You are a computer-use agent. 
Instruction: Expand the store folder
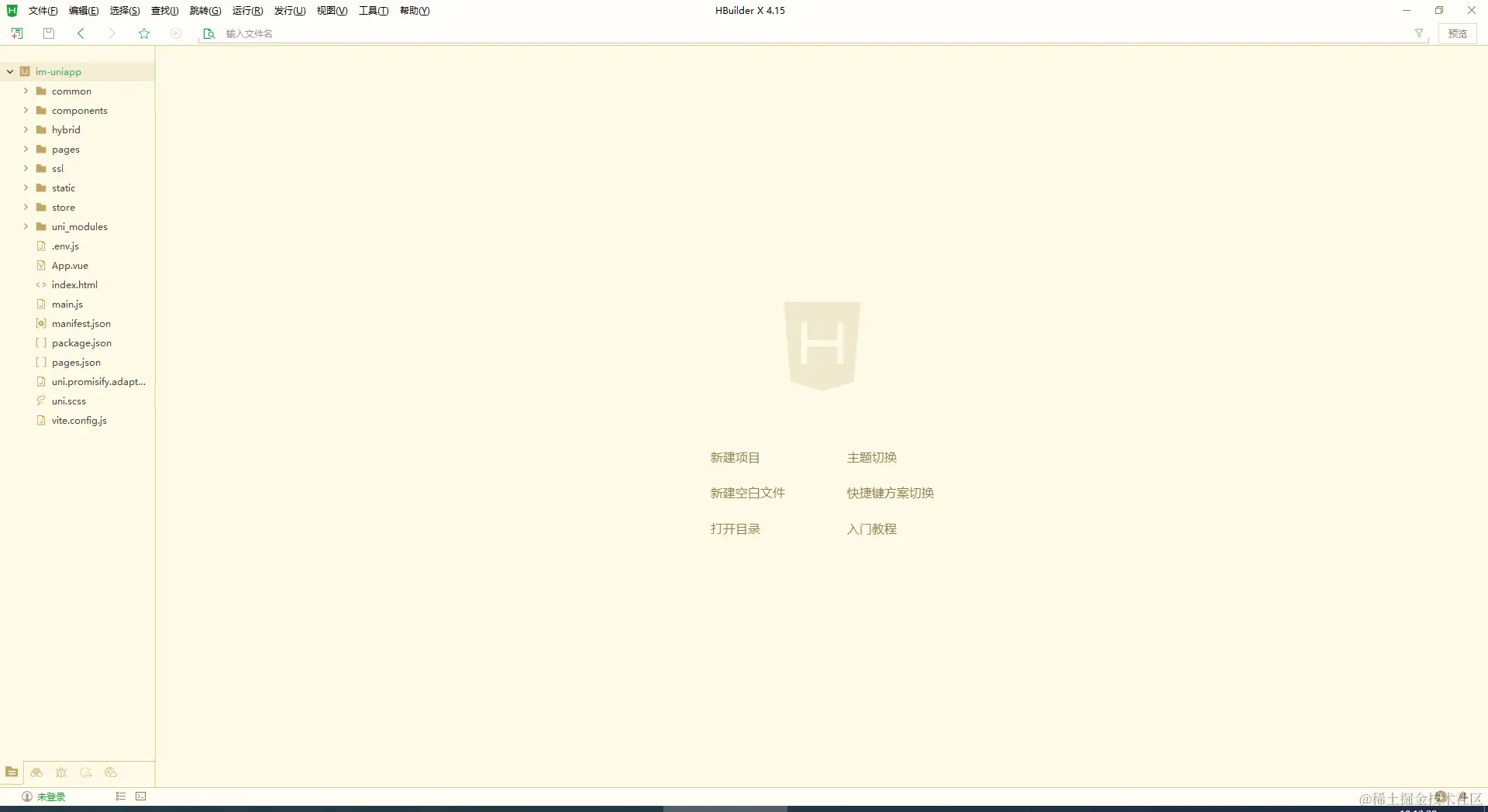[x=26, y=207]
